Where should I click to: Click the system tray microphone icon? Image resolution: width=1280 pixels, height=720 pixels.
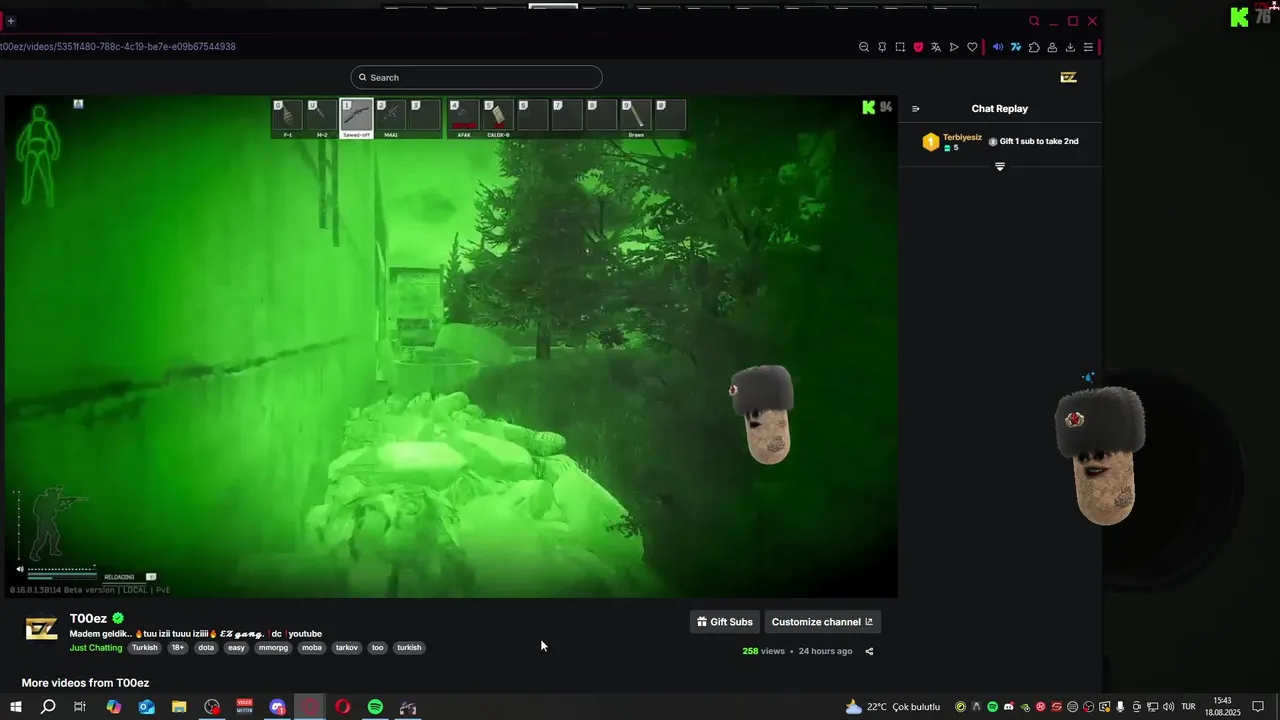(x=1120, y=707)
